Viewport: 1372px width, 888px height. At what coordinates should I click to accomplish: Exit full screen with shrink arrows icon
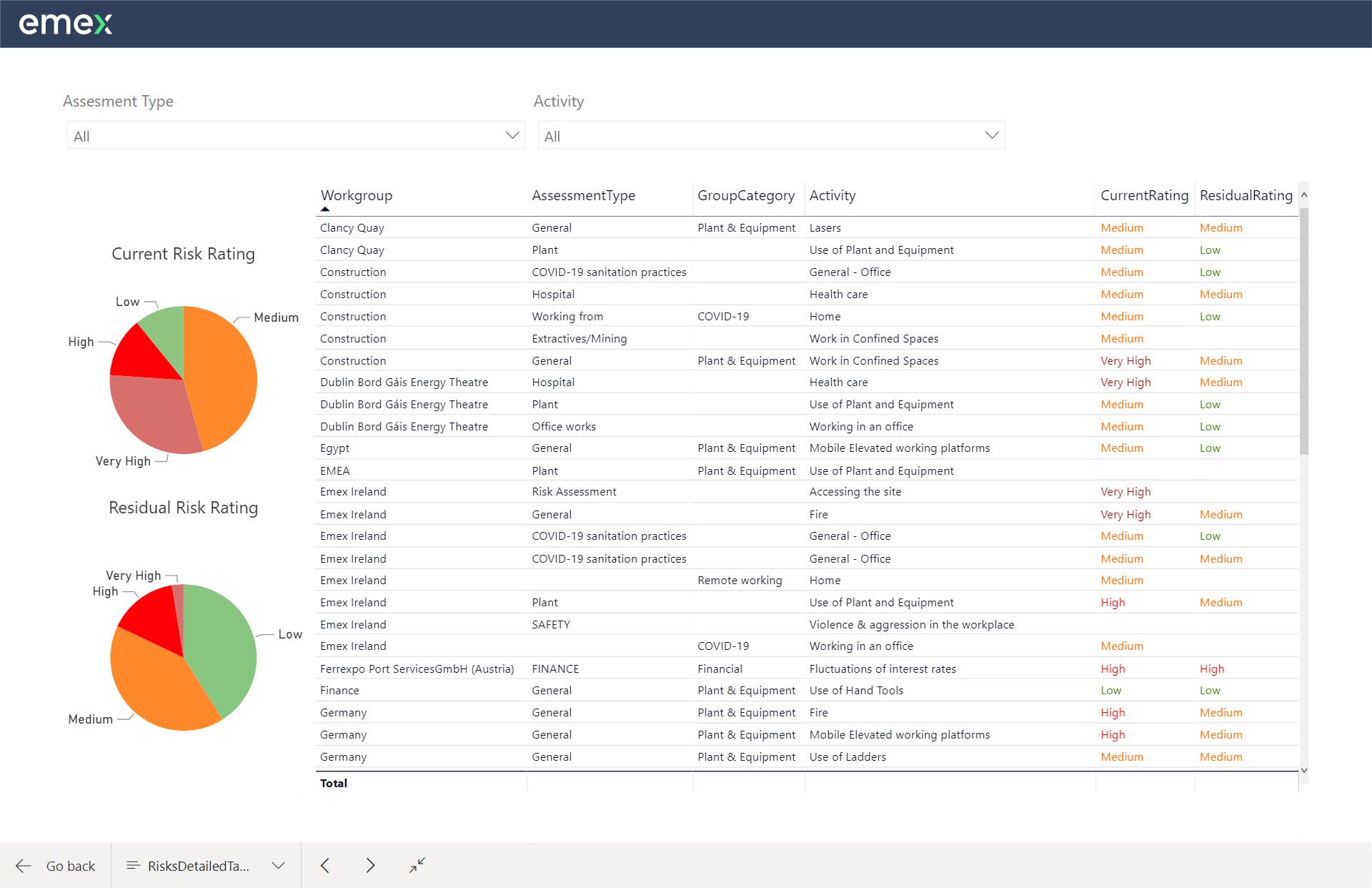coord(417,866)
